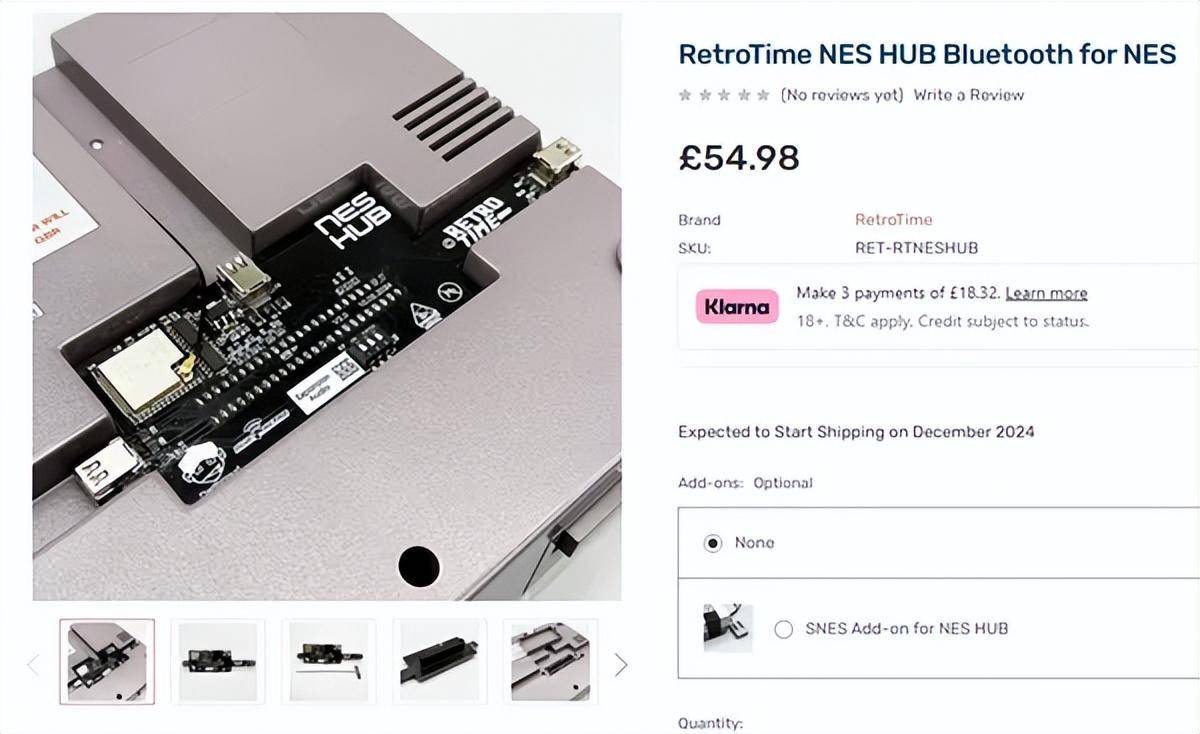This screenshot has height=734, width=1200.
Task: Select SNES Add-on for NES HUB radio
Action: (x=784, y=629)
